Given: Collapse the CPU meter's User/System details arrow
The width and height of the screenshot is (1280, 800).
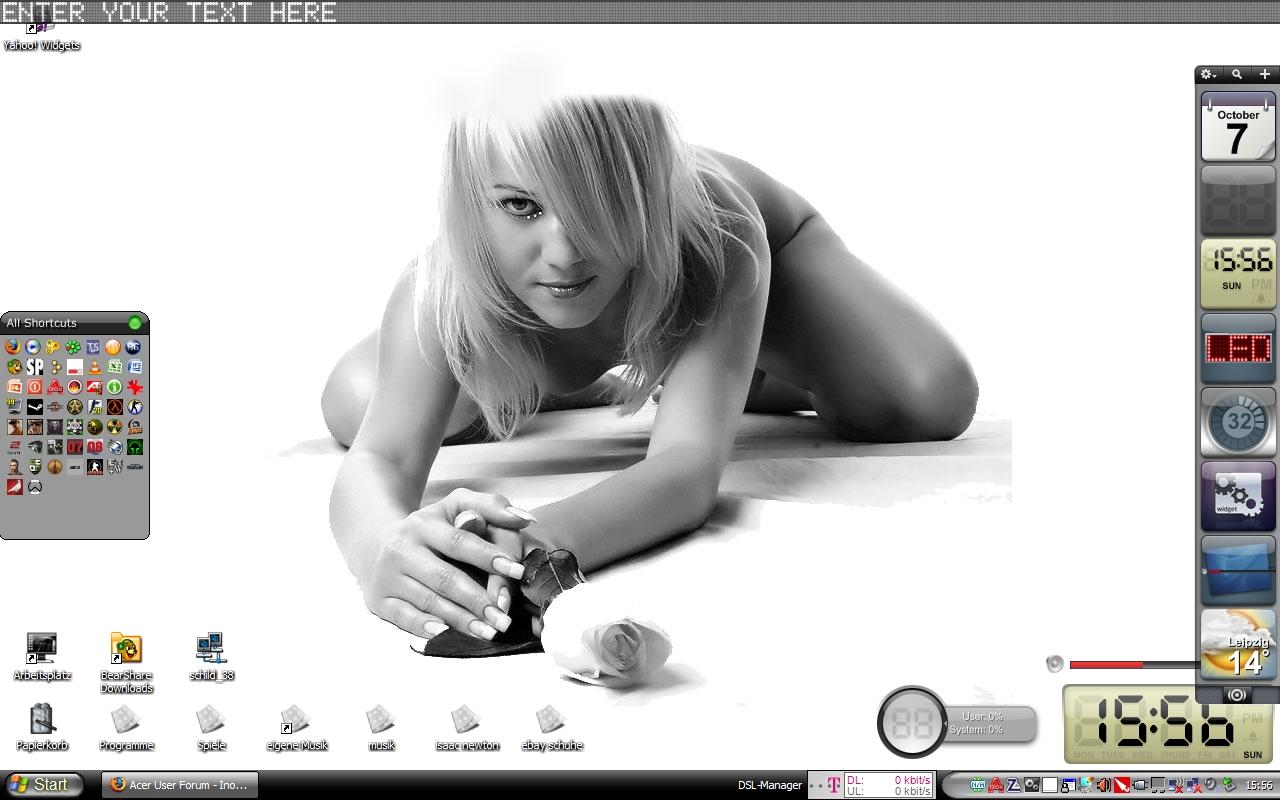Looking at the screenshot, I should [945, 723].
